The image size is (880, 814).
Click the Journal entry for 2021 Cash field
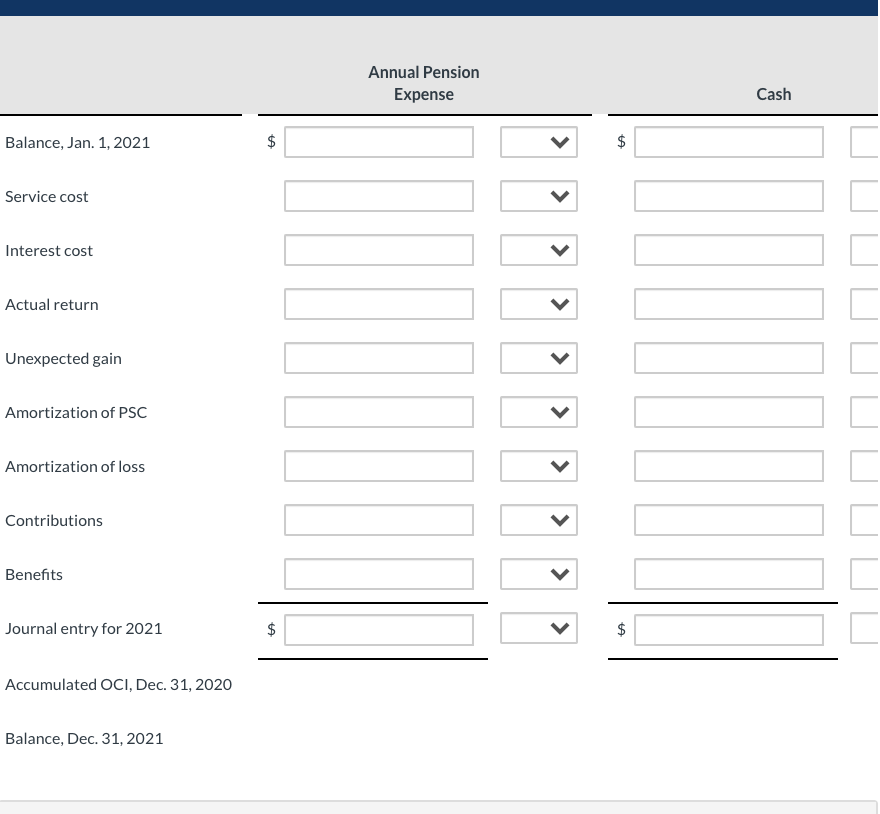click(728, 628)
